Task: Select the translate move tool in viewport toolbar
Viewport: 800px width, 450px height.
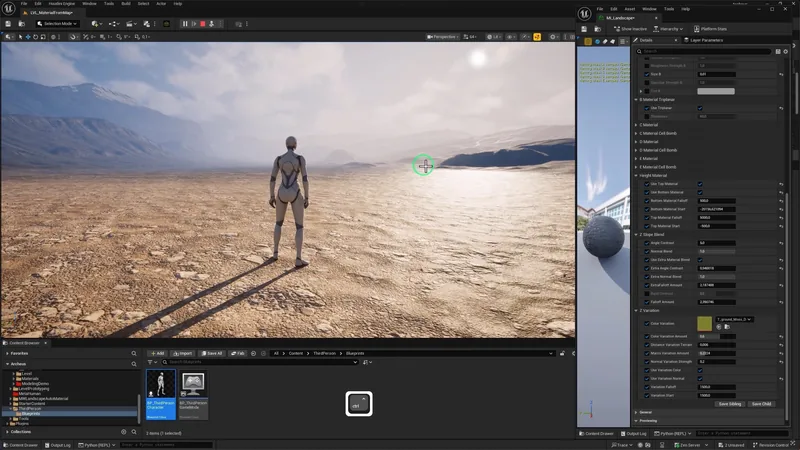Action: [28, 37]
